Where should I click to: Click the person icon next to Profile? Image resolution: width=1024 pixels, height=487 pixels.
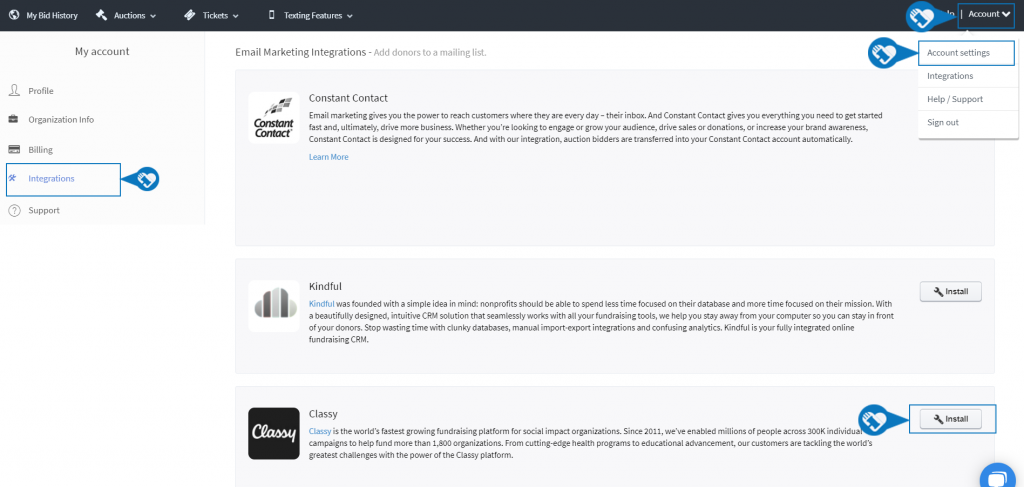click(14, 90)
